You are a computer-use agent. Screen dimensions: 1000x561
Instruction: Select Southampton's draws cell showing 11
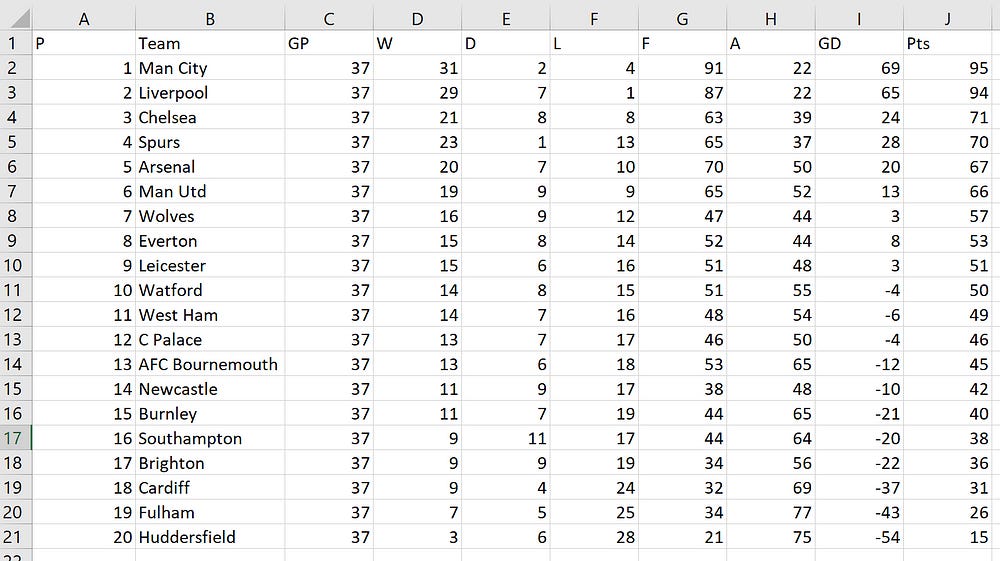click(x=506, y=439)
